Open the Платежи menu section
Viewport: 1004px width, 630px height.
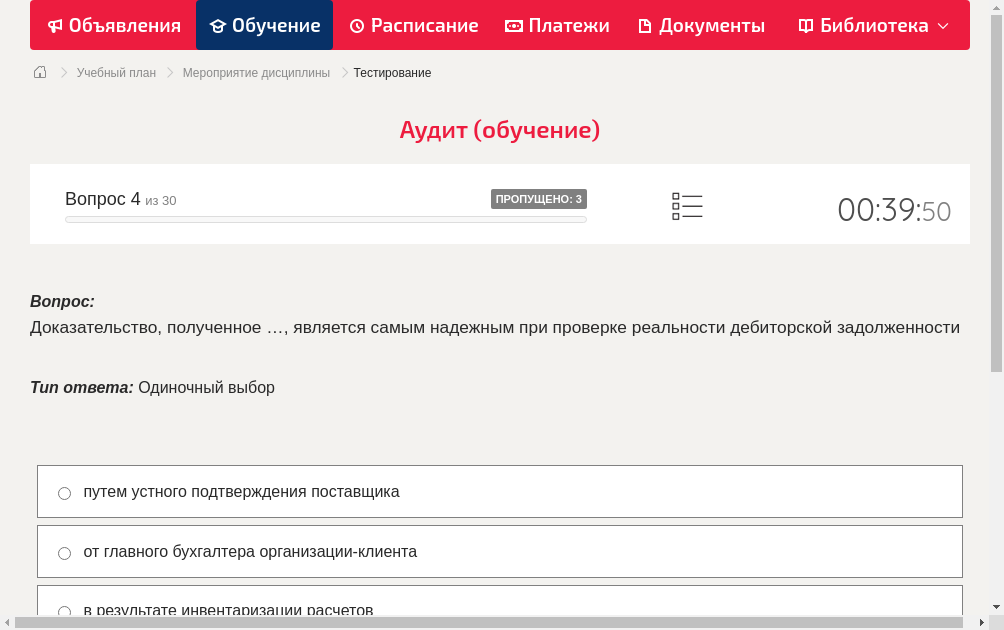[x=557, y=25]
